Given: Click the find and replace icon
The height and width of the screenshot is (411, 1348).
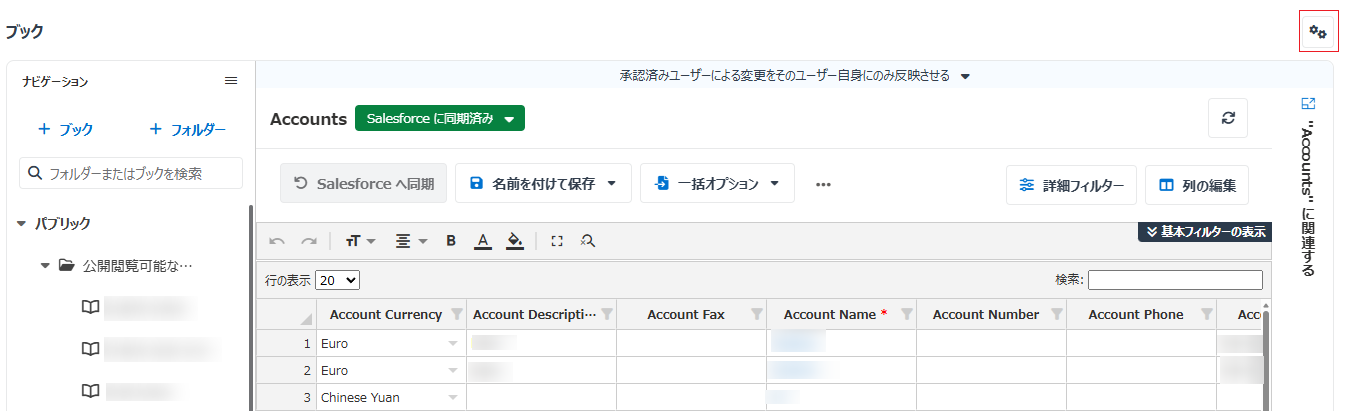Looking at the screenshot, I should tap(588, 241).
